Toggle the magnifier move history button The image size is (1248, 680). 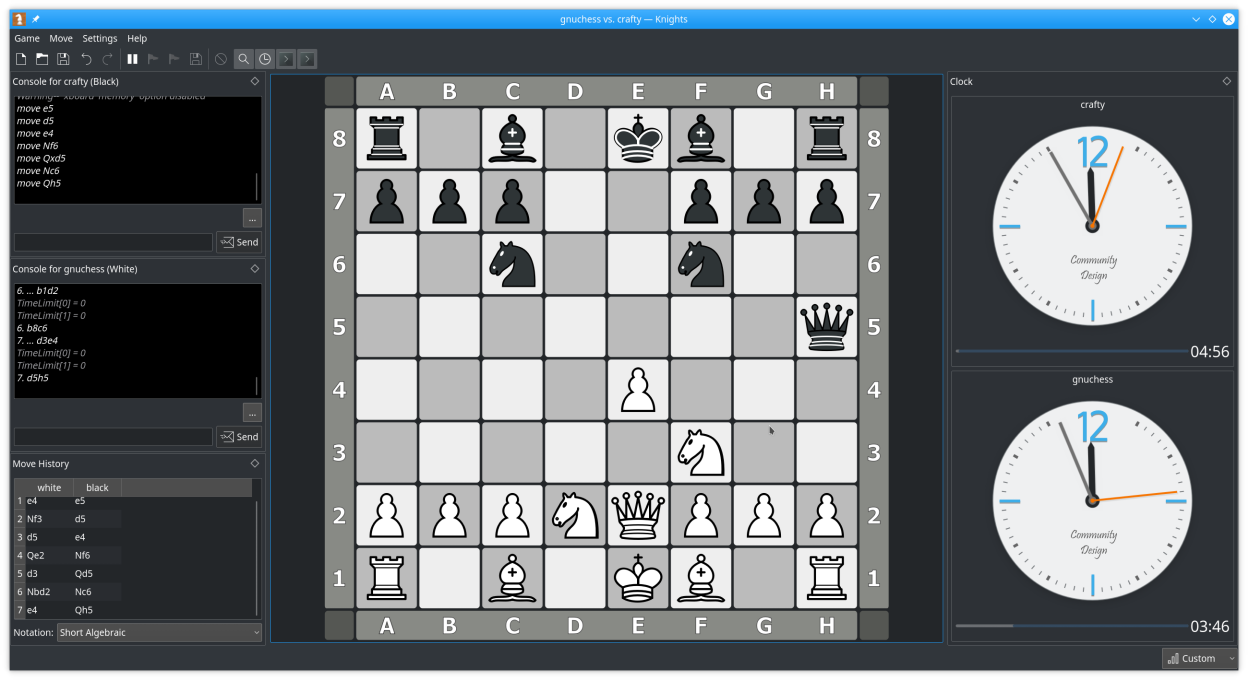point(243,60)
